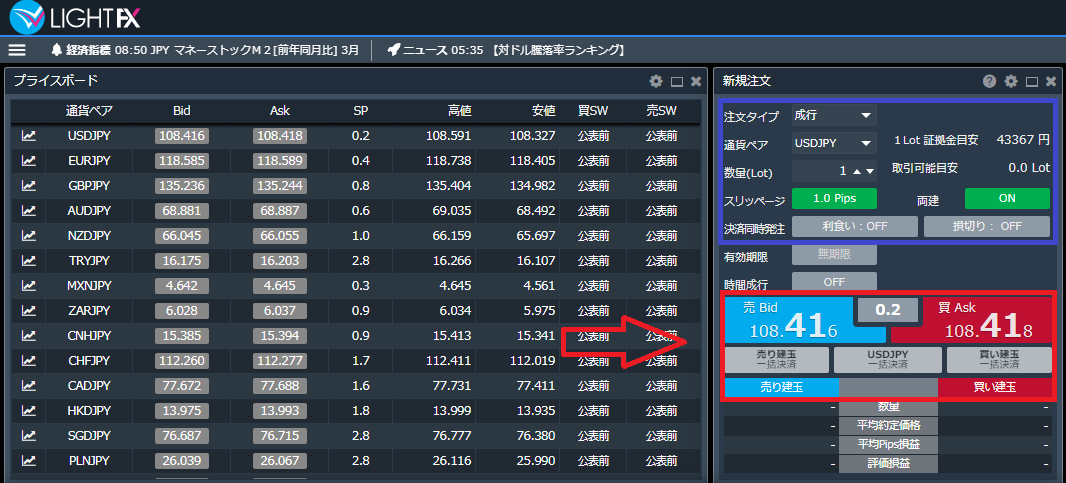Click GBPJPY Ask price 135.244

[280, 186]
